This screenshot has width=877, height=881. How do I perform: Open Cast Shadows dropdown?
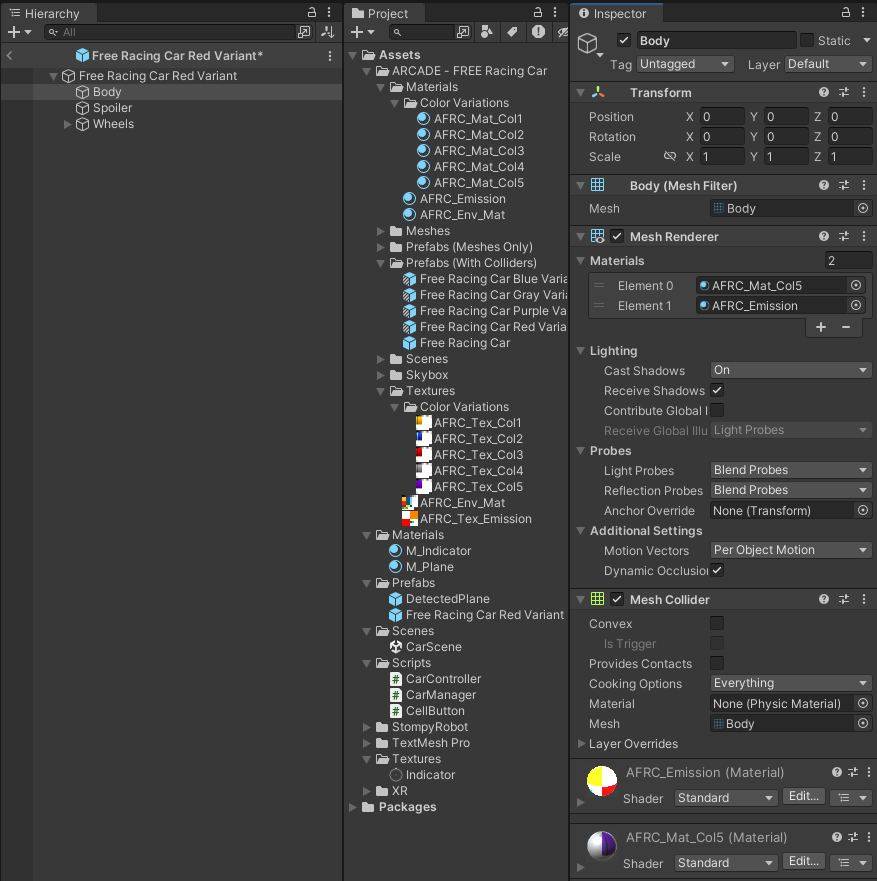(791, 370)
